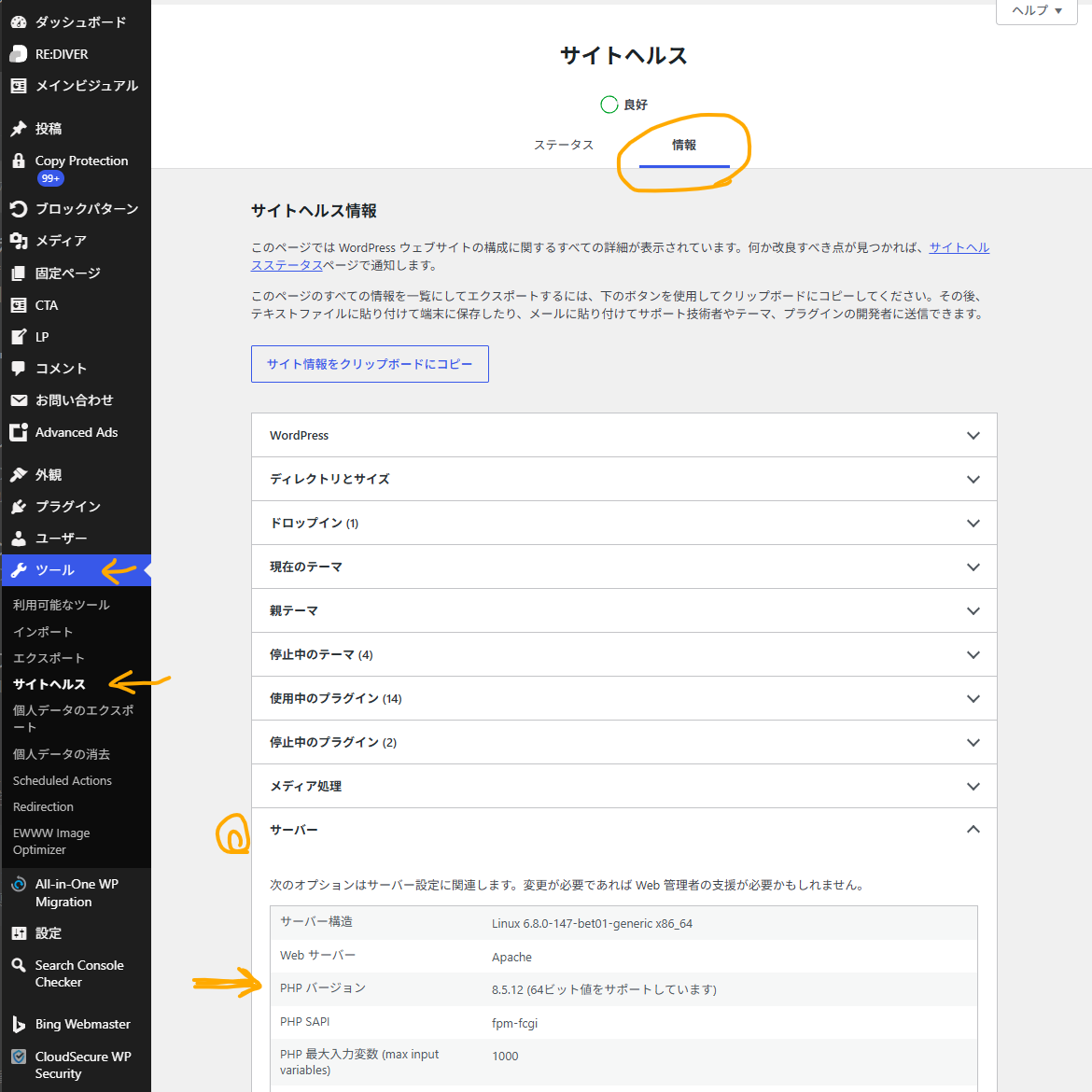Click the LP edit pencil icon
1092x1092 pixels.
(19, 337)
